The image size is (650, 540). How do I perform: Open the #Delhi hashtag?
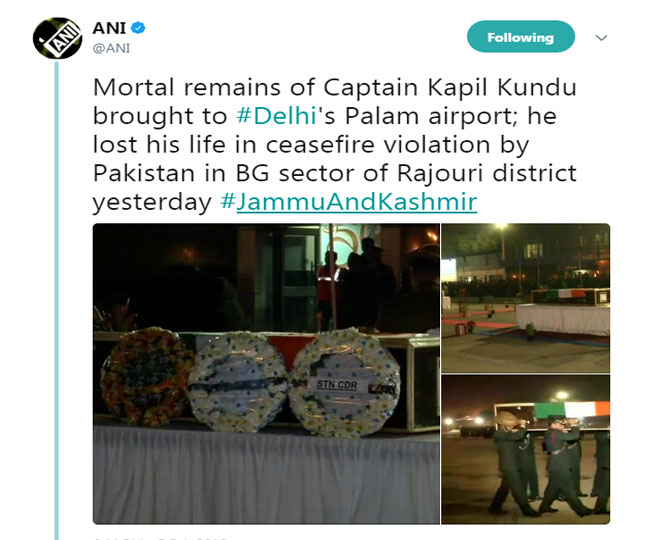click(x=276, y=116)
